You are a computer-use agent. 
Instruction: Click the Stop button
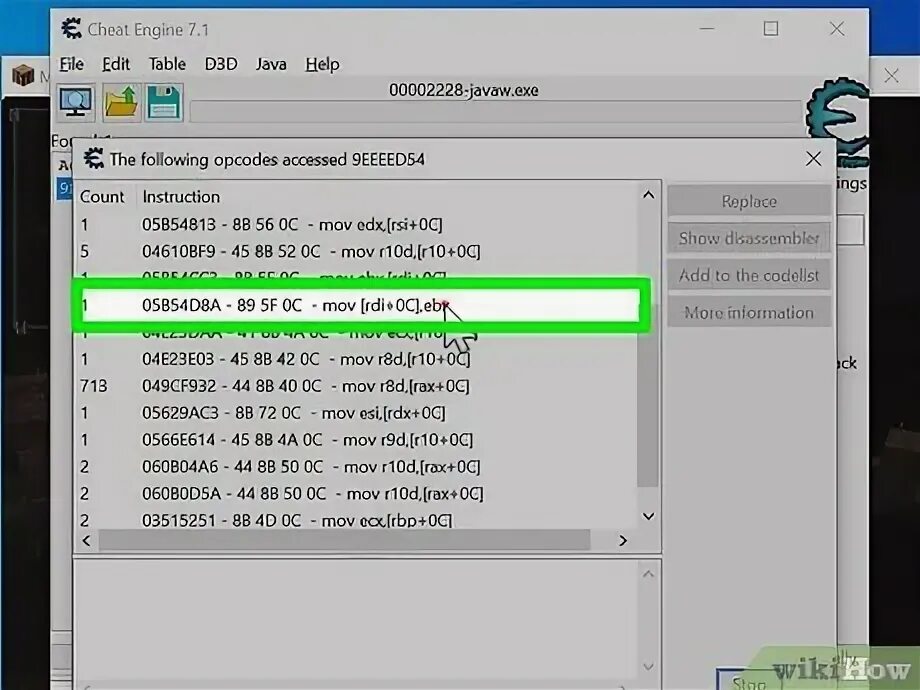click(749, 681)
